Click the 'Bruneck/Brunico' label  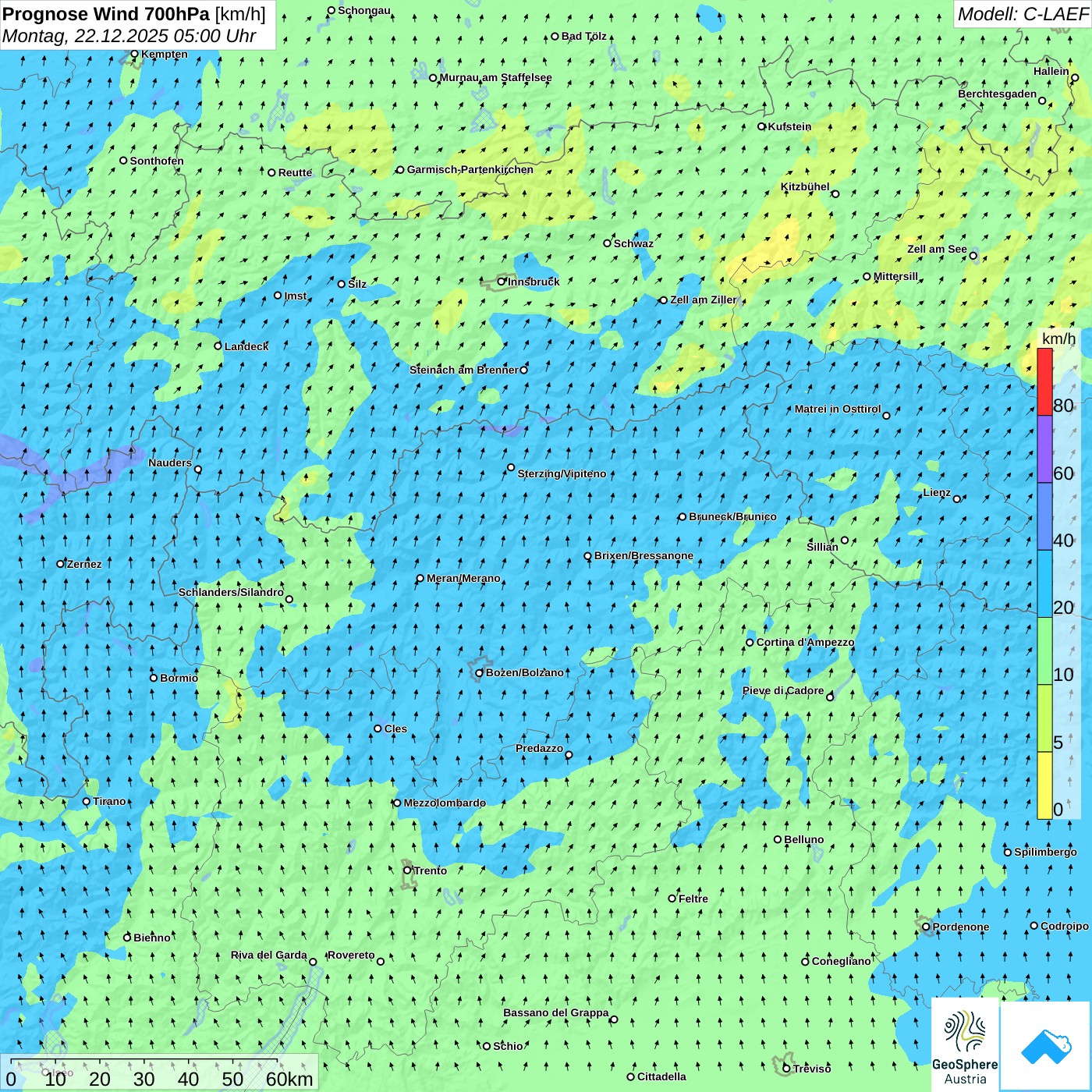pos(732,516)
